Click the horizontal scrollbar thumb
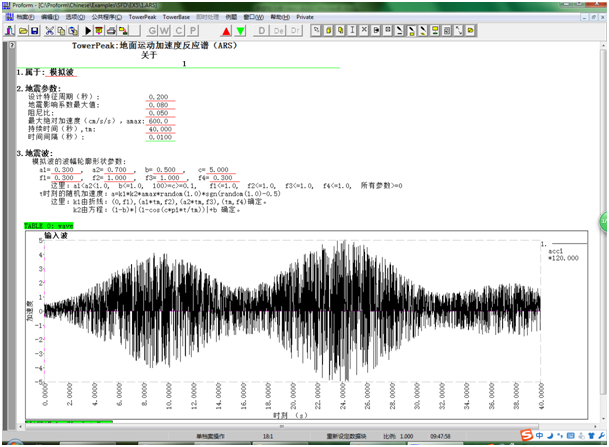 [282, 426]
